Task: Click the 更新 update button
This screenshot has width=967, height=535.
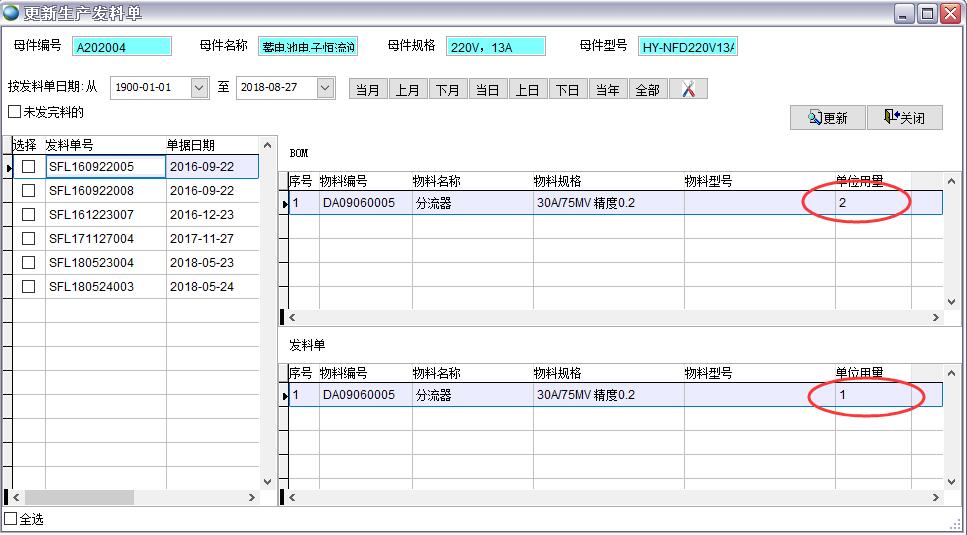Action: click(x=827, y=117)
